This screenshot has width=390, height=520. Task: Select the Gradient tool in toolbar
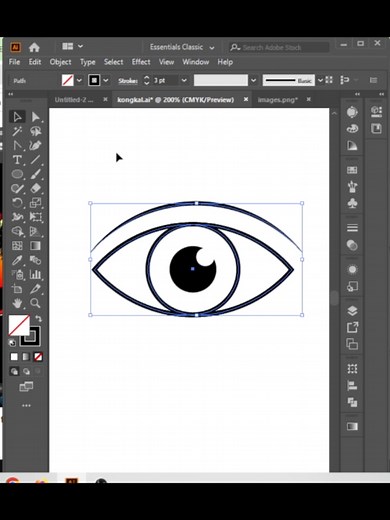[x=35, y=246]
